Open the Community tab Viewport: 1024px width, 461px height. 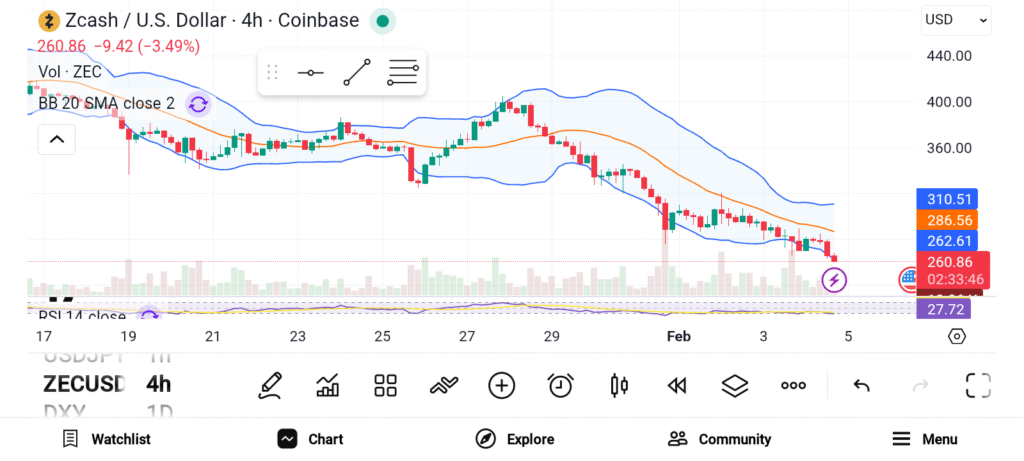pyautogui.click(x=720, y=439)
